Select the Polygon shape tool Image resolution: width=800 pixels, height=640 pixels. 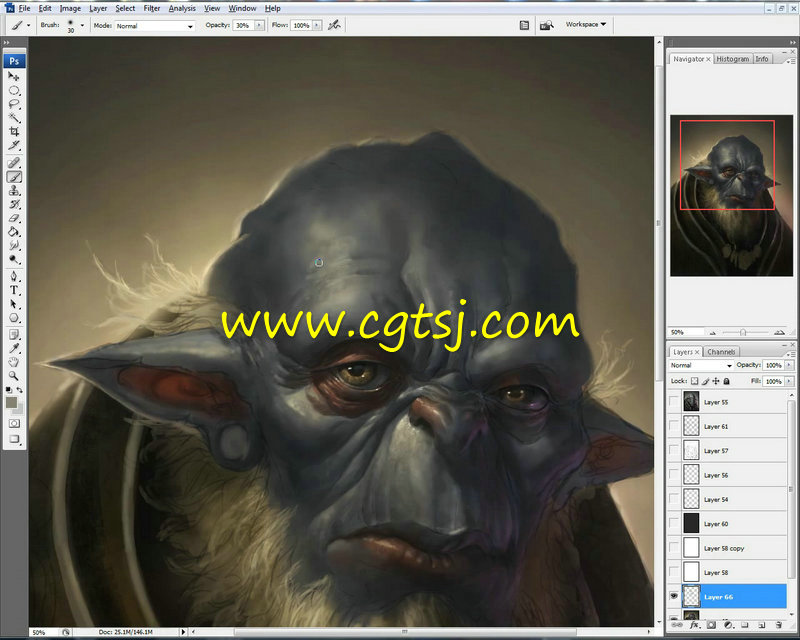coord(14,318)
